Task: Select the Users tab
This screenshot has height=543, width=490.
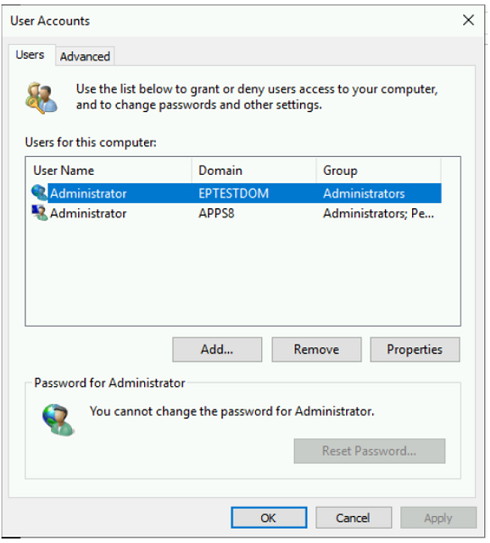Action: tap(30, 55)
